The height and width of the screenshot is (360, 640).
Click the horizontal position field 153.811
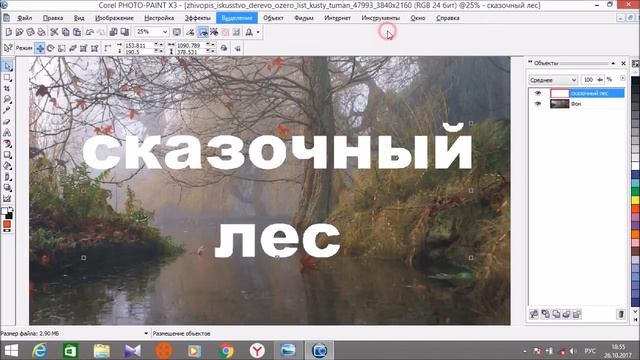140,45
